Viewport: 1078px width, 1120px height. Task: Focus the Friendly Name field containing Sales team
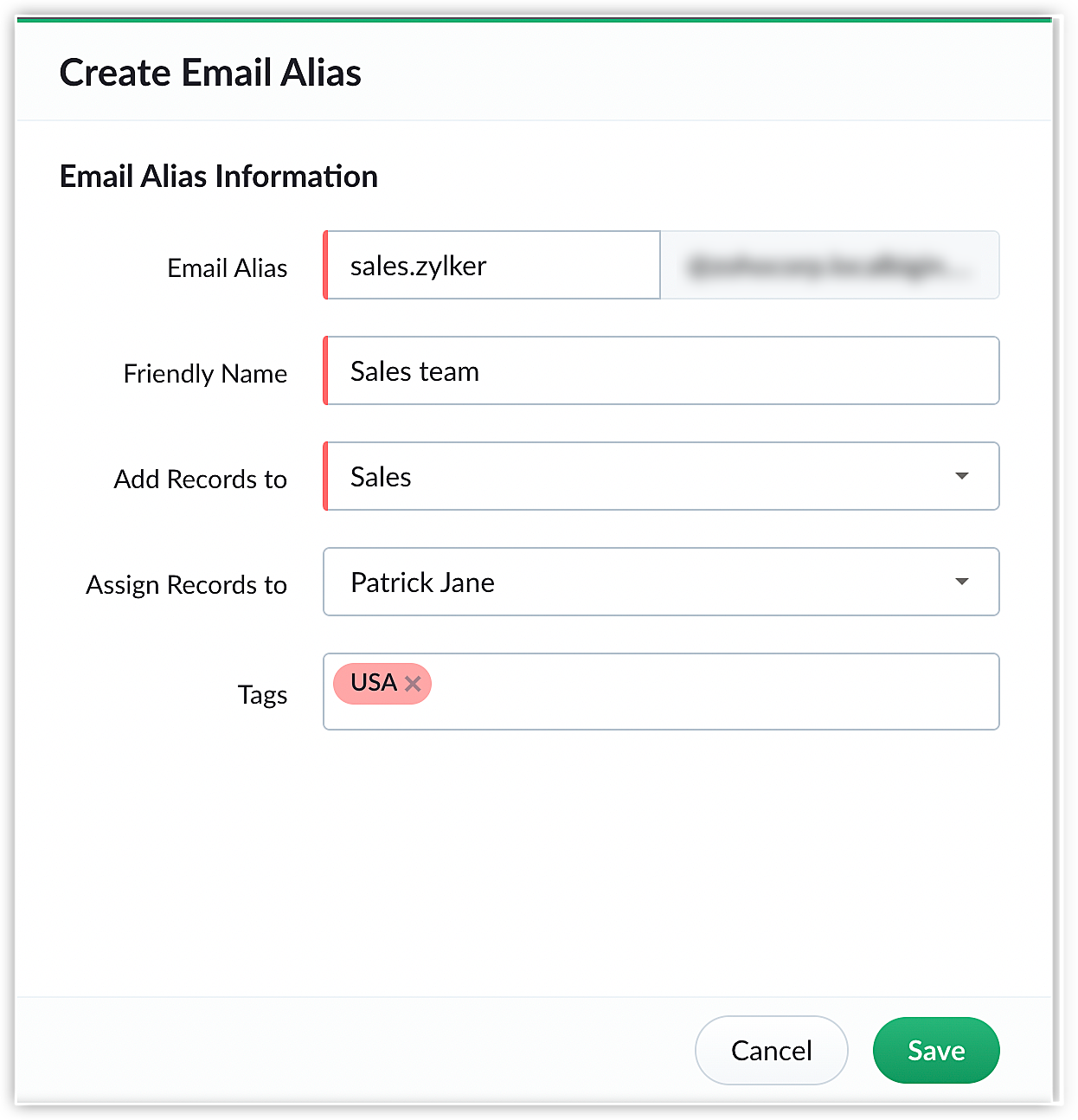pyautogui.click(x=661, y=370)
